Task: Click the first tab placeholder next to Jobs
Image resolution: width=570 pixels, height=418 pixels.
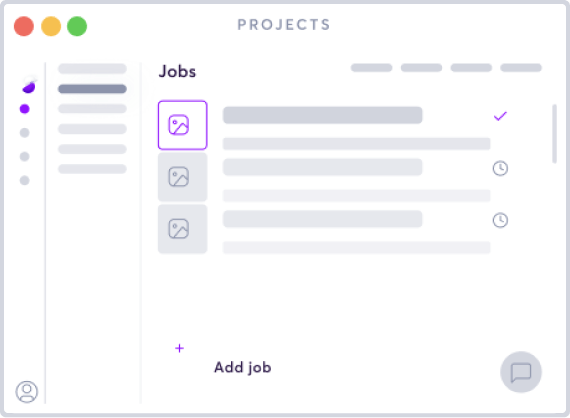Action: pos(372,68)
